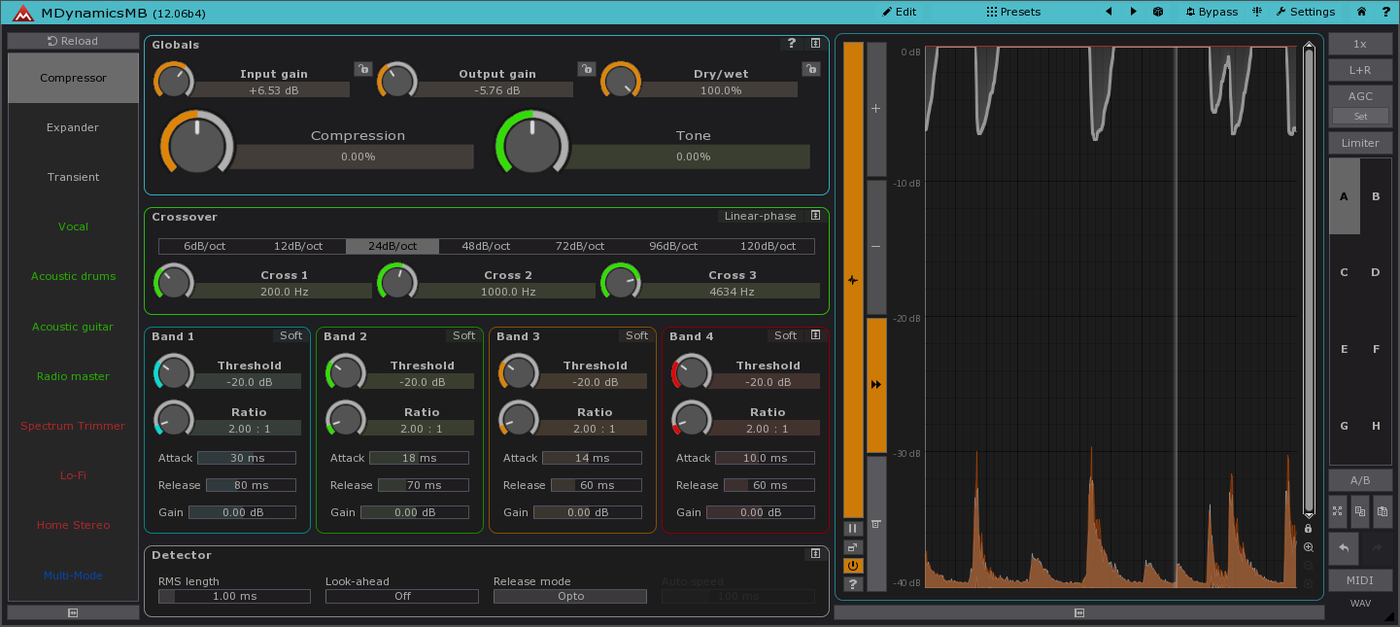The width and height of the screenshot is (1400, 627).
Task: Click the graph lock icon
Action: tap(1308, 528)
